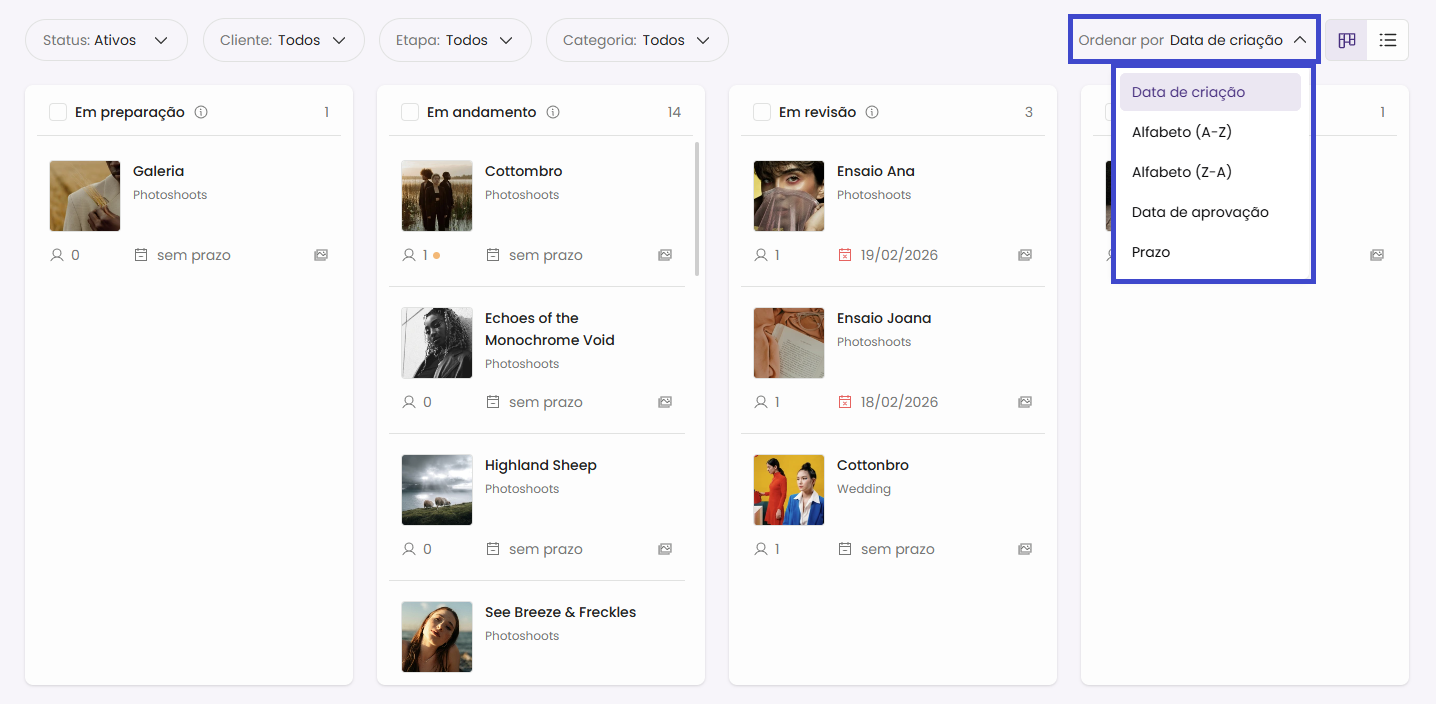1436x704 pixels.
Task: Select all via Em revisão checkbox
Action: (x=762, y=112)
